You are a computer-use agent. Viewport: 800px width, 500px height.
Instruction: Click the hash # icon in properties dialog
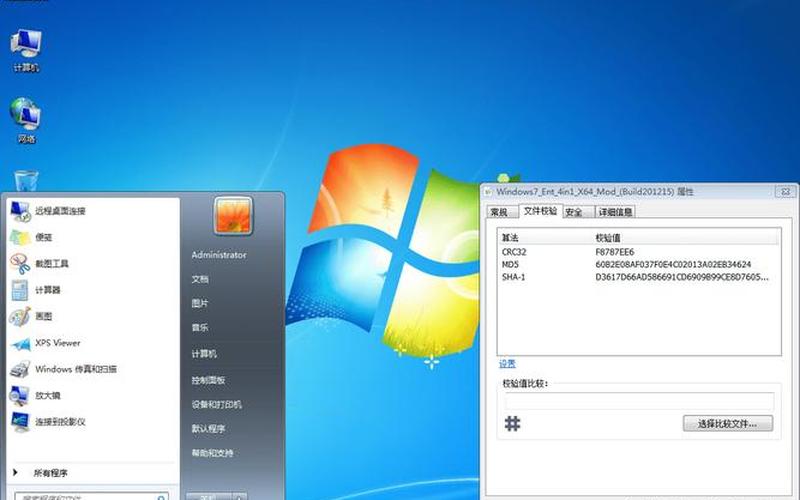coord(512,423)
